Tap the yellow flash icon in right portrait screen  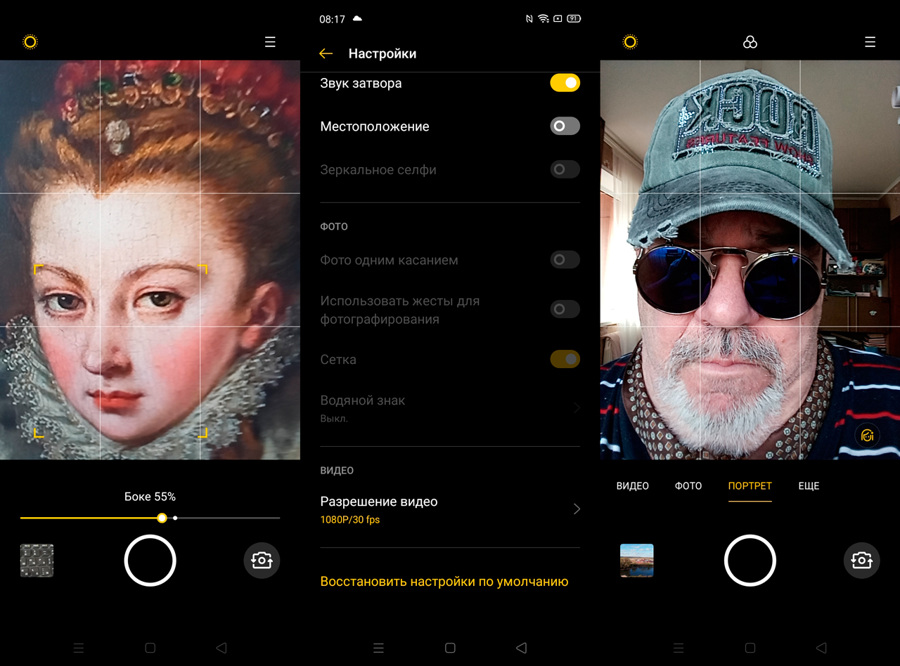[x=630, y=42]
